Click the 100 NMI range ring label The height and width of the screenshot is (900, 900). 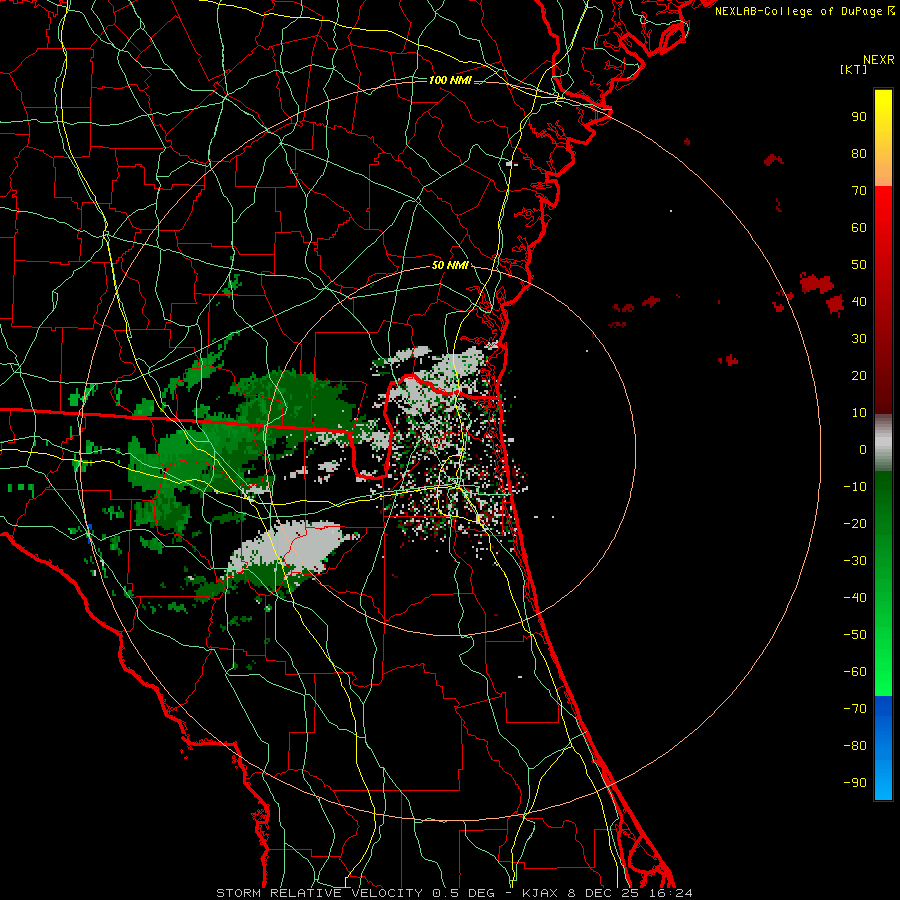tap(450, 80)
